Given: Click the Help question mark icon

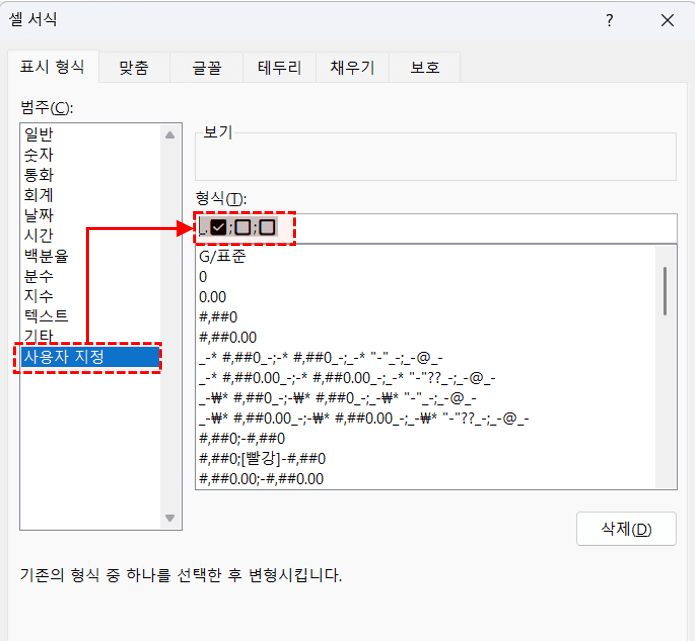Looking at the screenshot, I should 609,21.
